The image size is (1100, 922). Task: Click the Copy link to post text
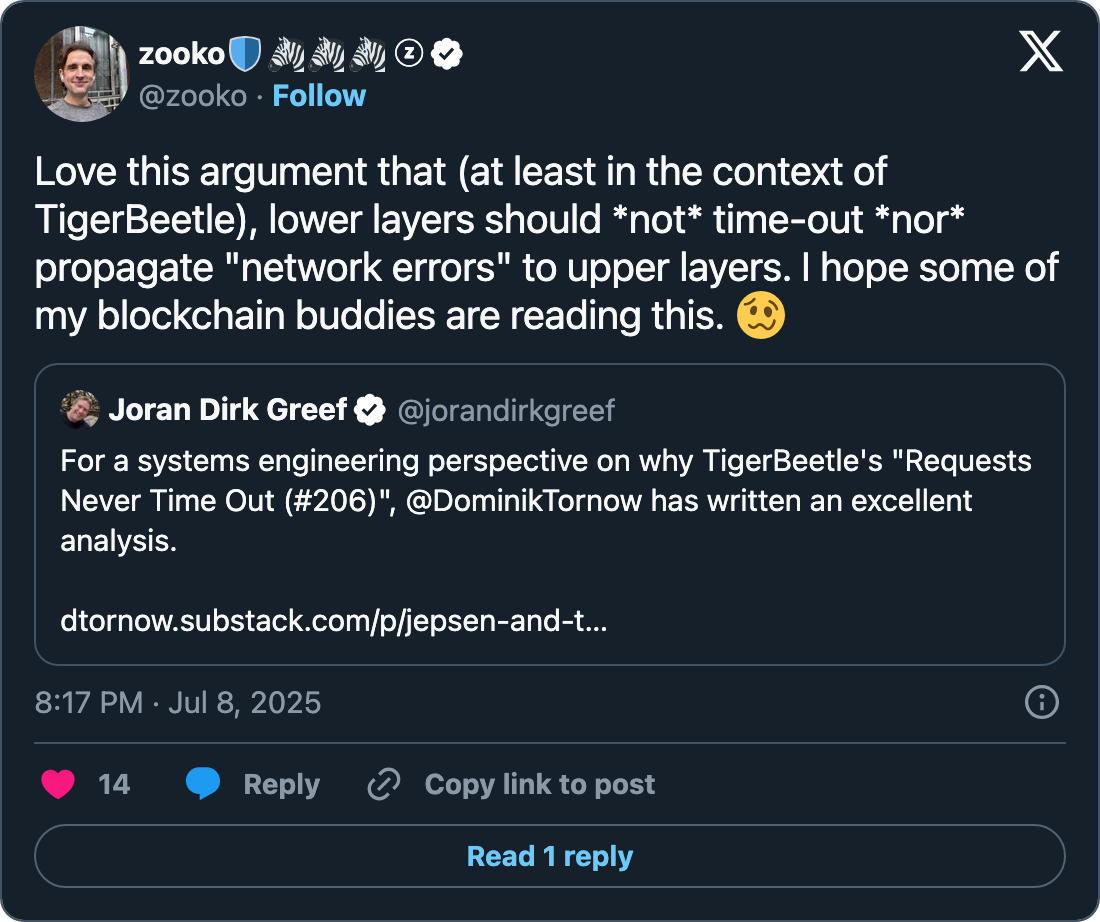[x=540, y=784]
